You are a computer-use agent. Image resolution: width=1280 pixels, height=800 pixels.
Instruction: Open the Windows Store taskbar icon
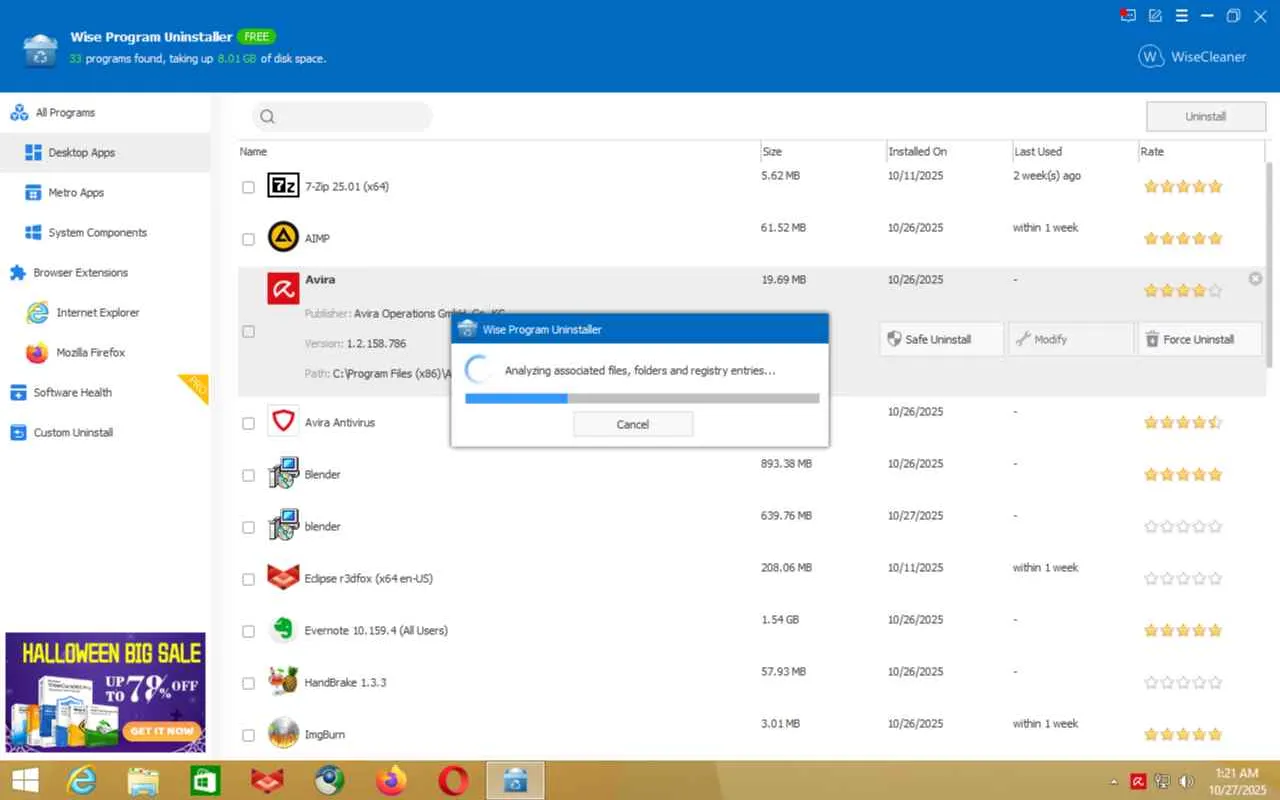click(205, 780)
